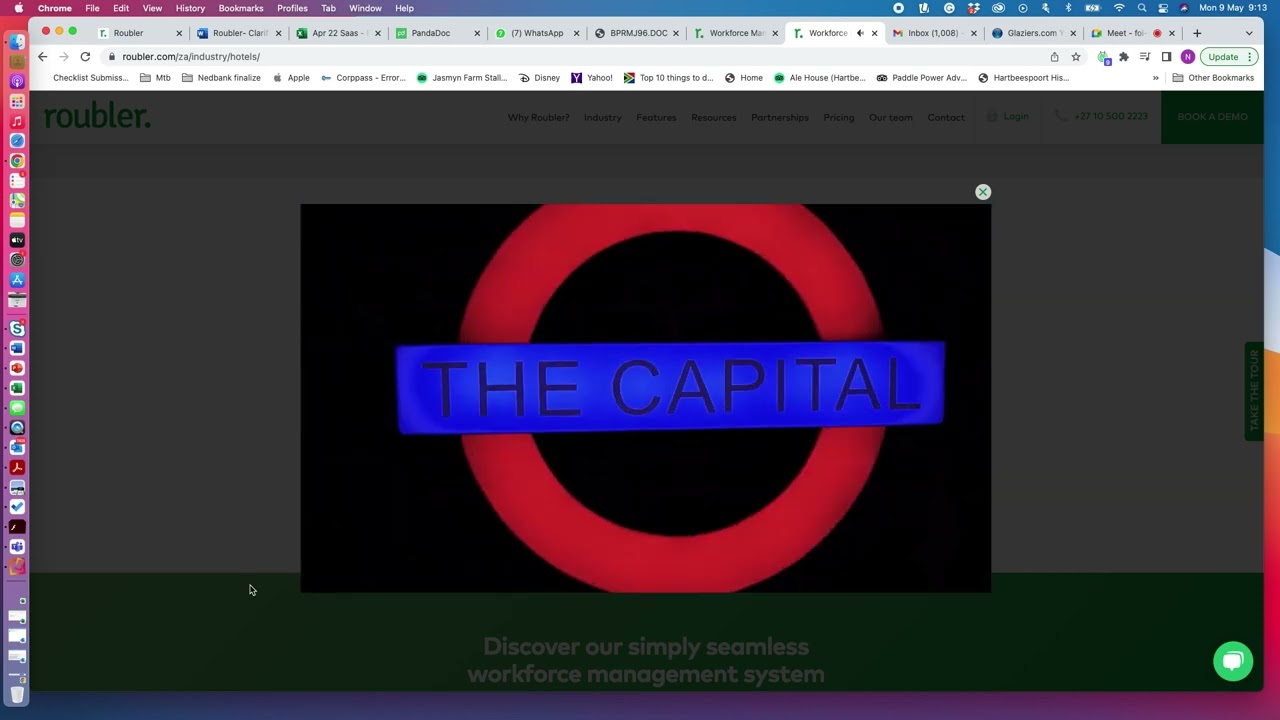The image size is (1280, 720).
Task: Mute the playing Workforce tab via speaker icon
Action: pos(860,33)
